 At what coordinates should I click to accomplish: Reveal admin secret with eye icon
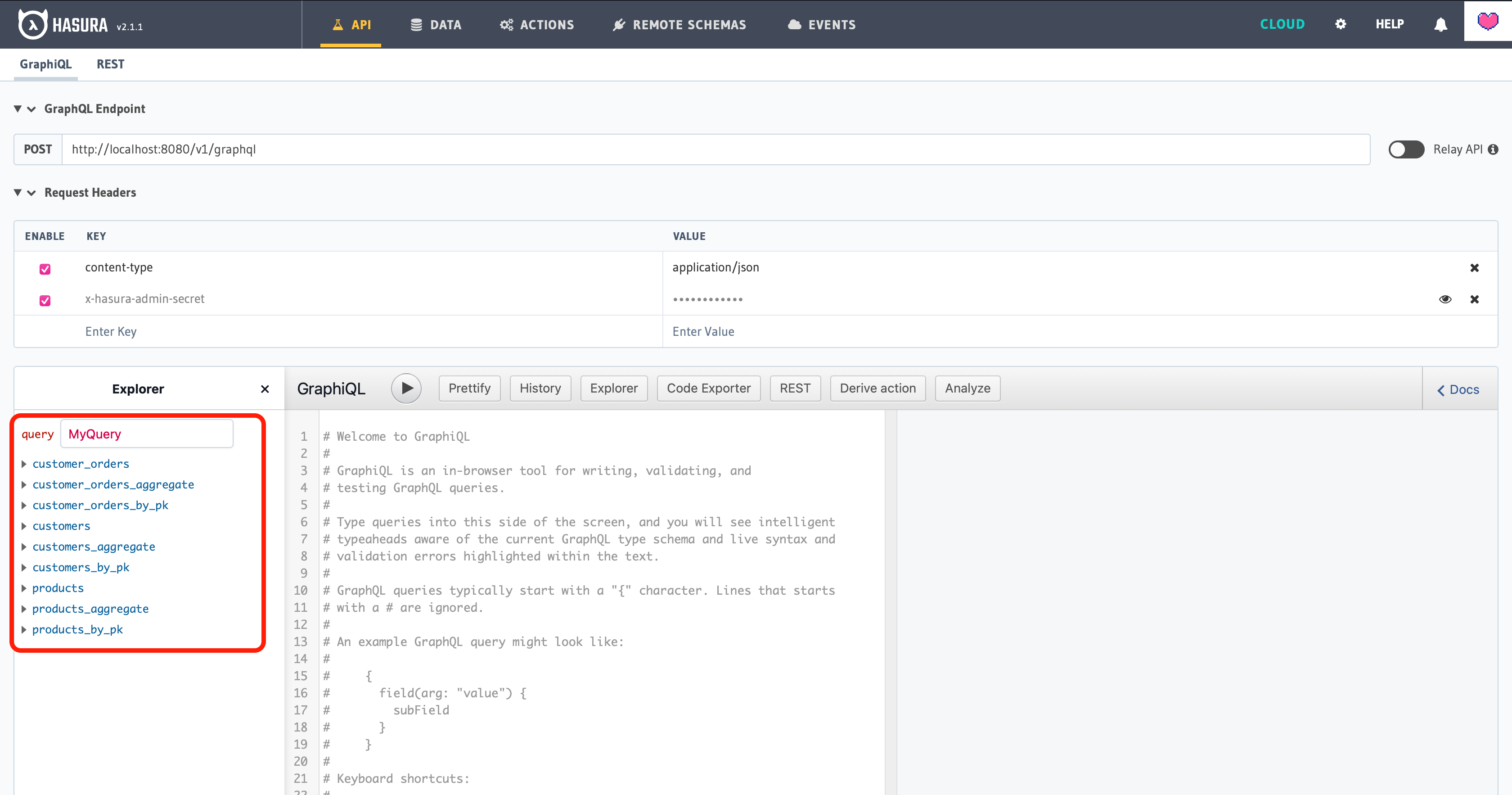pos(1445,299)
